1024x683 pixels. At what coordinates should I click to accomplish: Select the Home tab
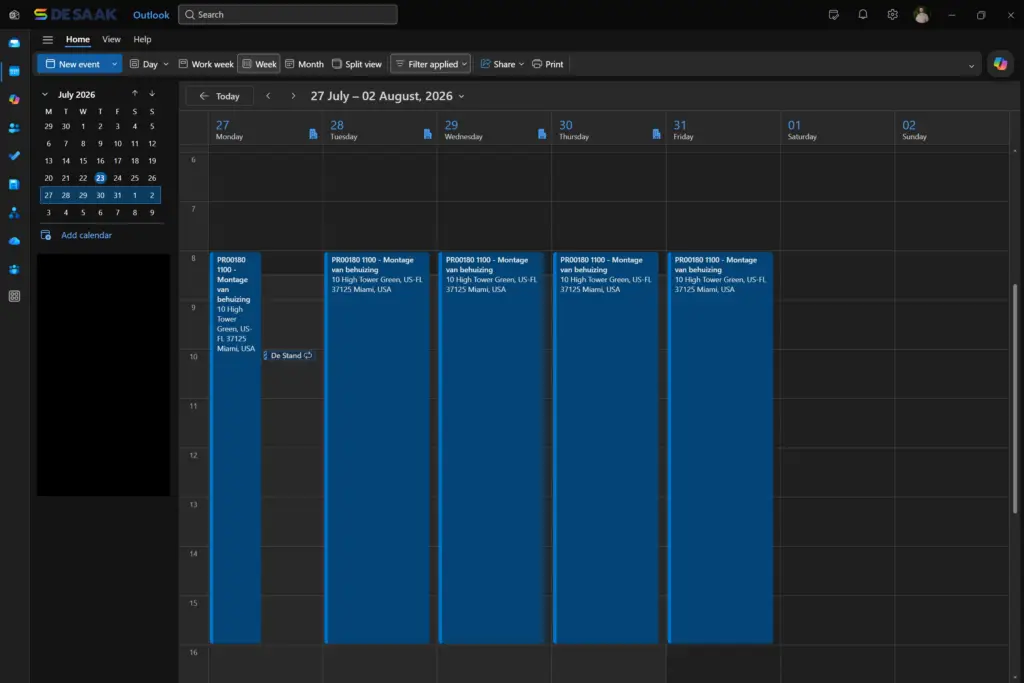coord(78,39)
